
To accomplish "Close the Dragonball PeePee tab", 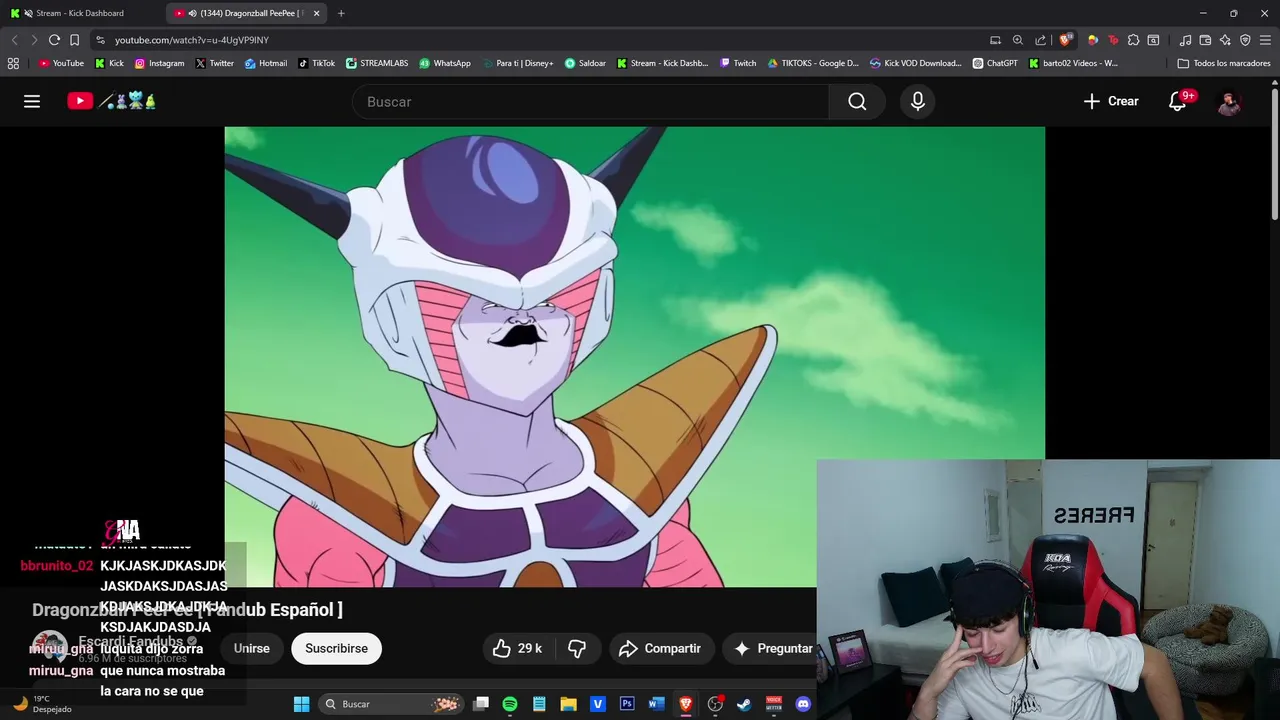I will pyautogui.click(x=316, y=13).
